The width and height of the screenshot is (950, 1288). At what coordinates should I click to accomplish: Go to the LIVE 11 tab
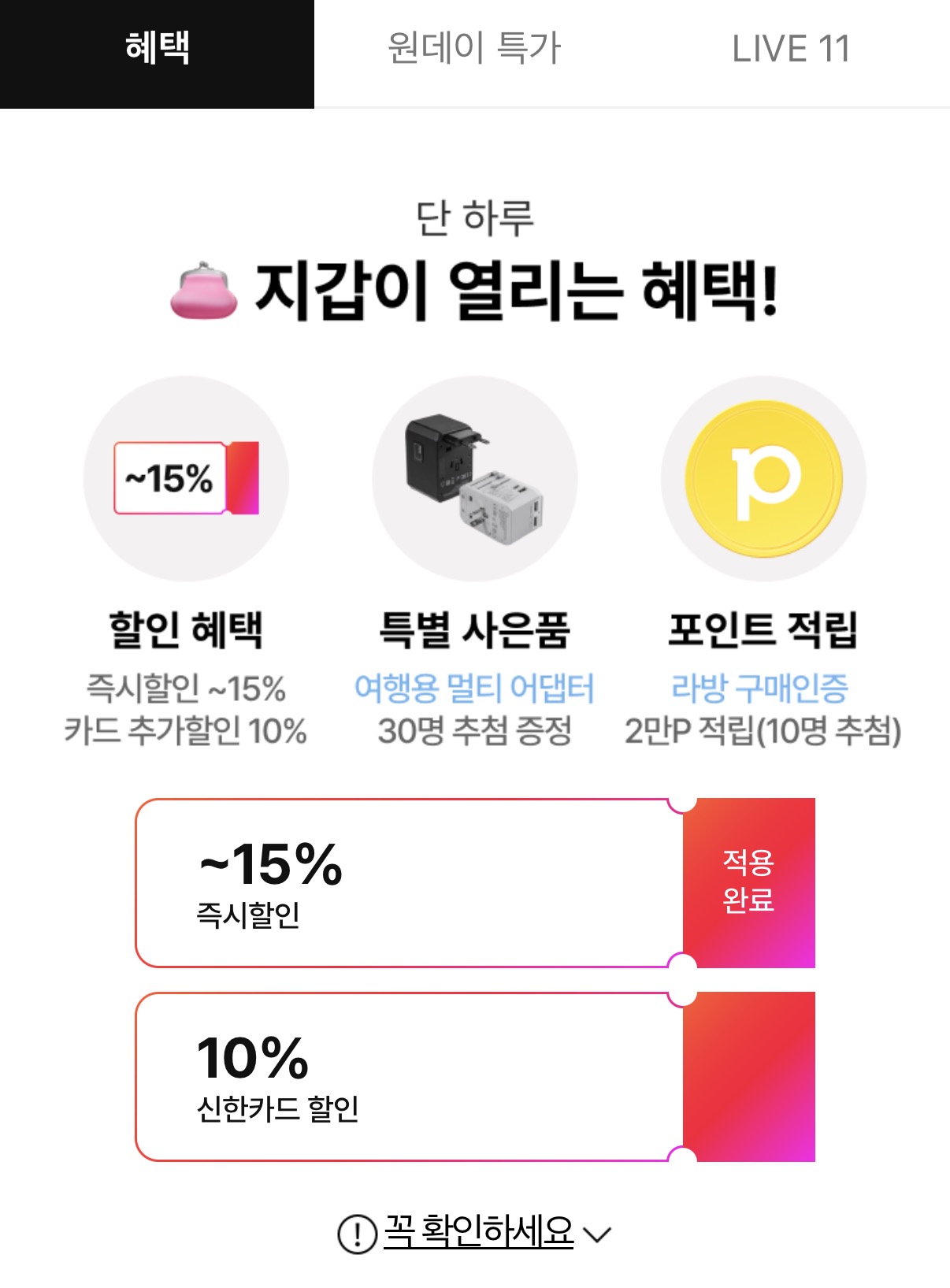(791, 49)
